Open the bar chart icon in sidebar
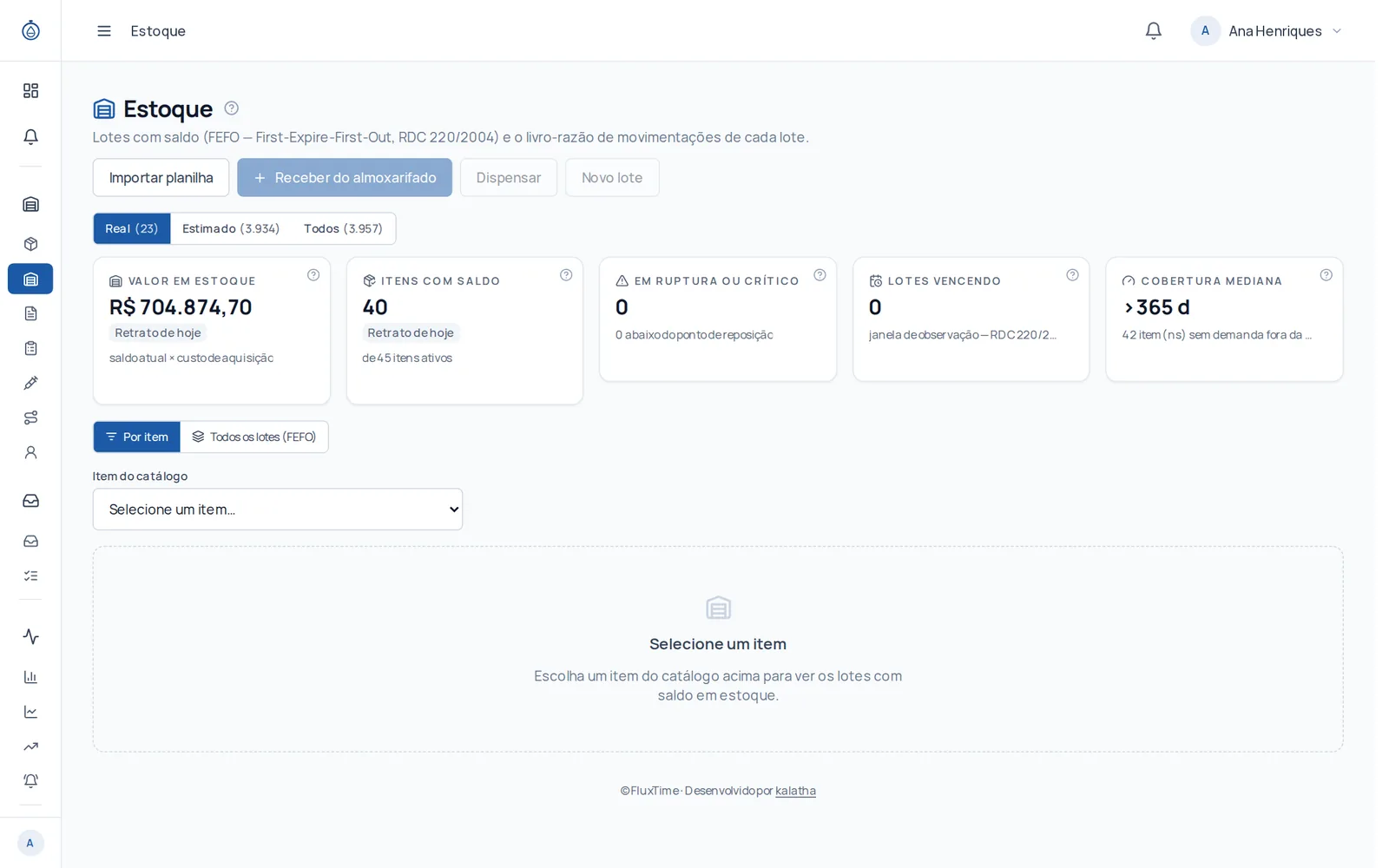This screenshot has width=1389, height=868. (30, 677)
